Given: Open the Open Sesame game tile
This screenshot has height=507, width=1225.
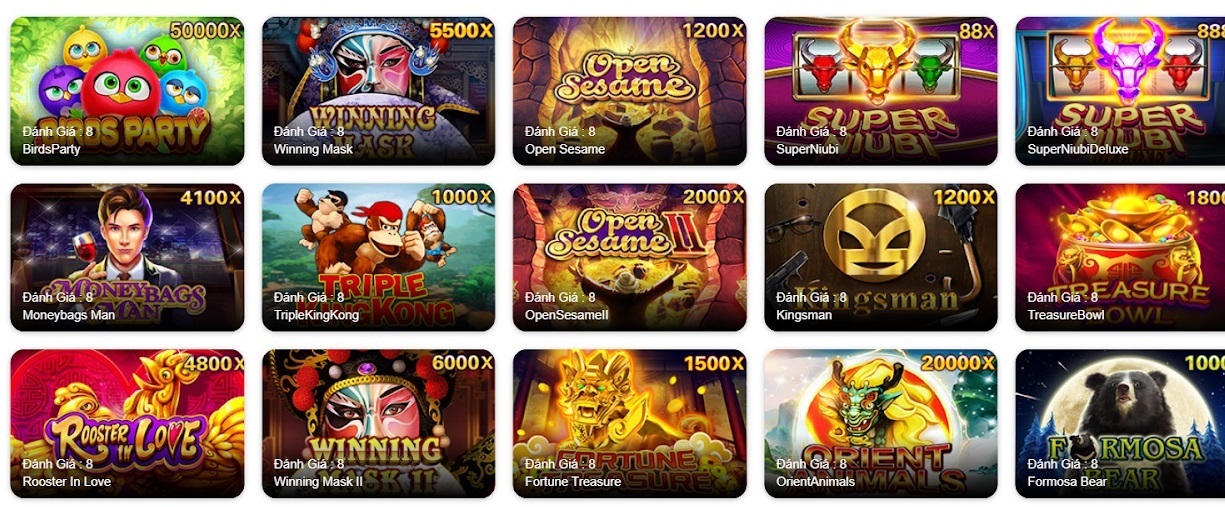Looking at the screenshot, I should coord(629,91).
